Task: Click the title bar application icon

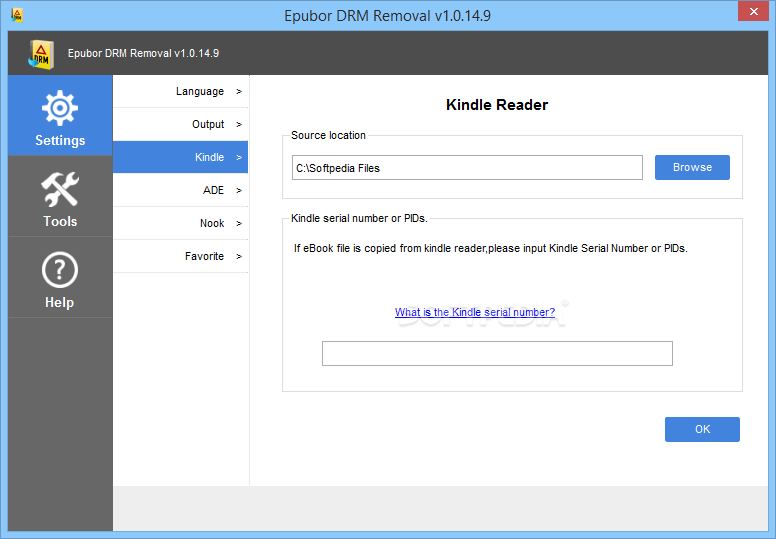Action: [x=17, y=15]
